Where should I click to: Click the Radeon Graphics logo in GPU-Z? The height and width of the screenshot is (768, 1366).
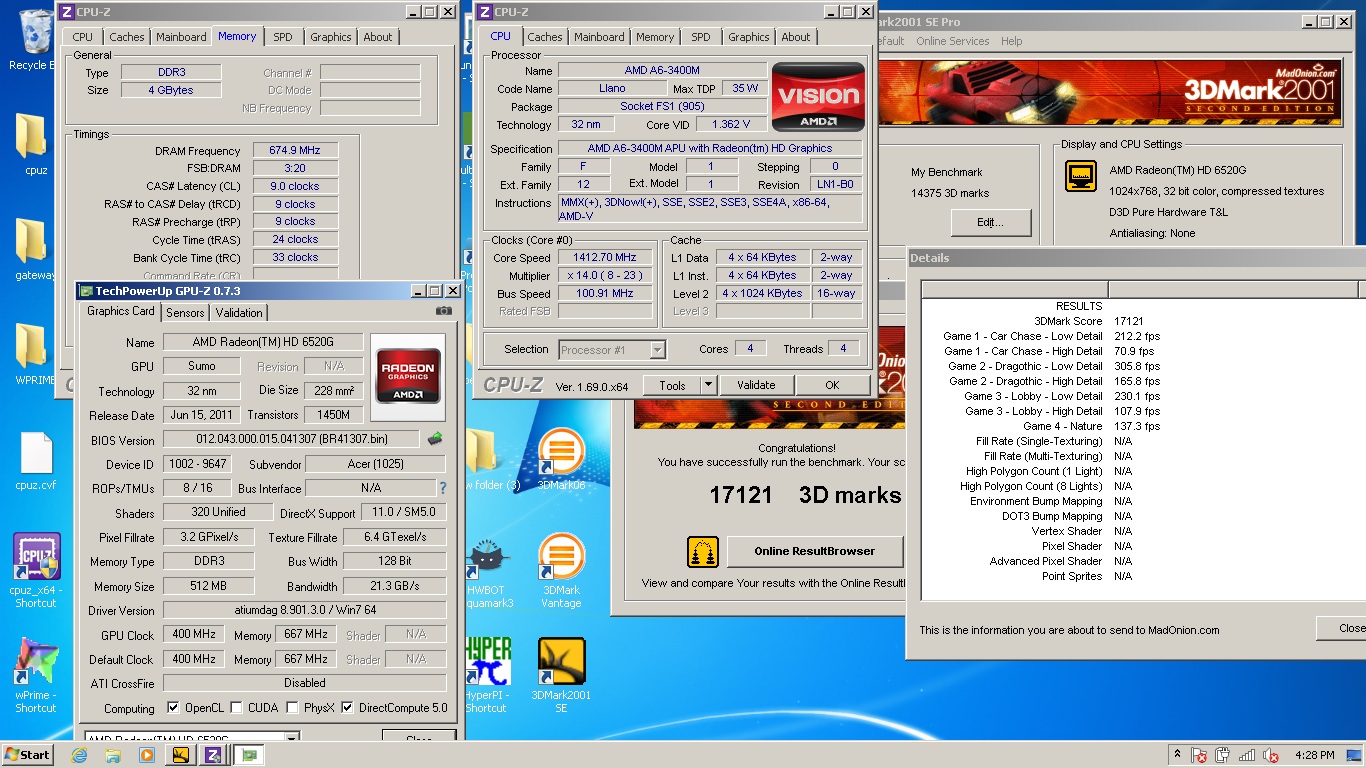[407, 375]
